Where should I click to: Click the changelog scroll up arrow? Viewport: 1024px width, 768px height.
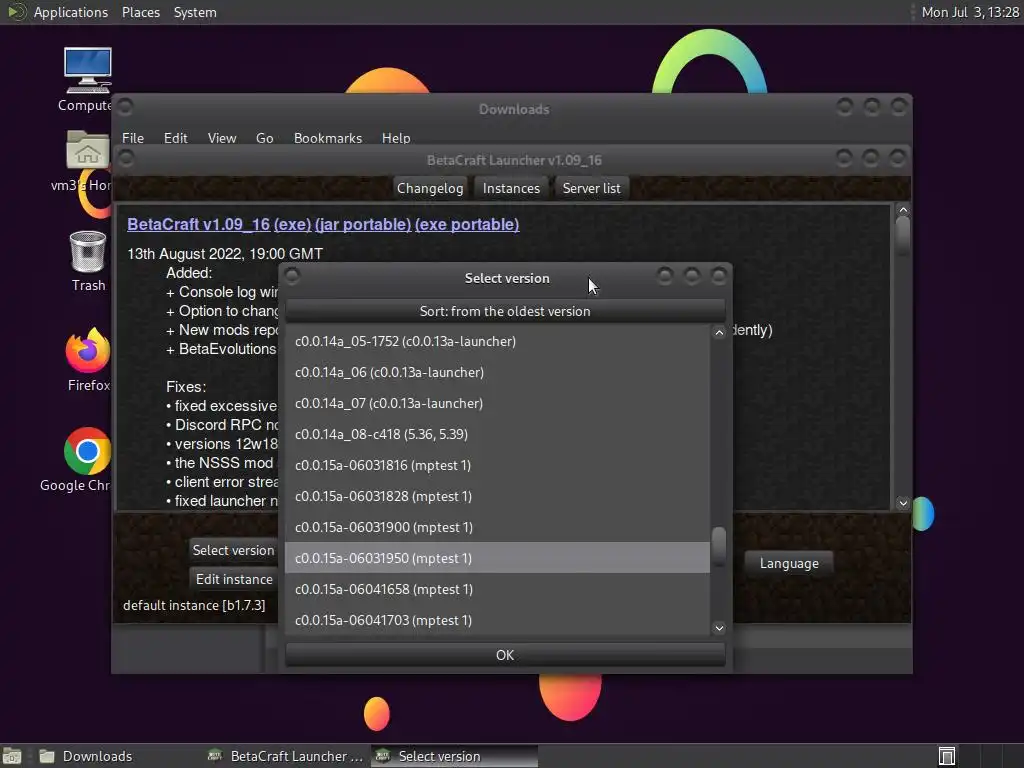(x=903, y=210)
